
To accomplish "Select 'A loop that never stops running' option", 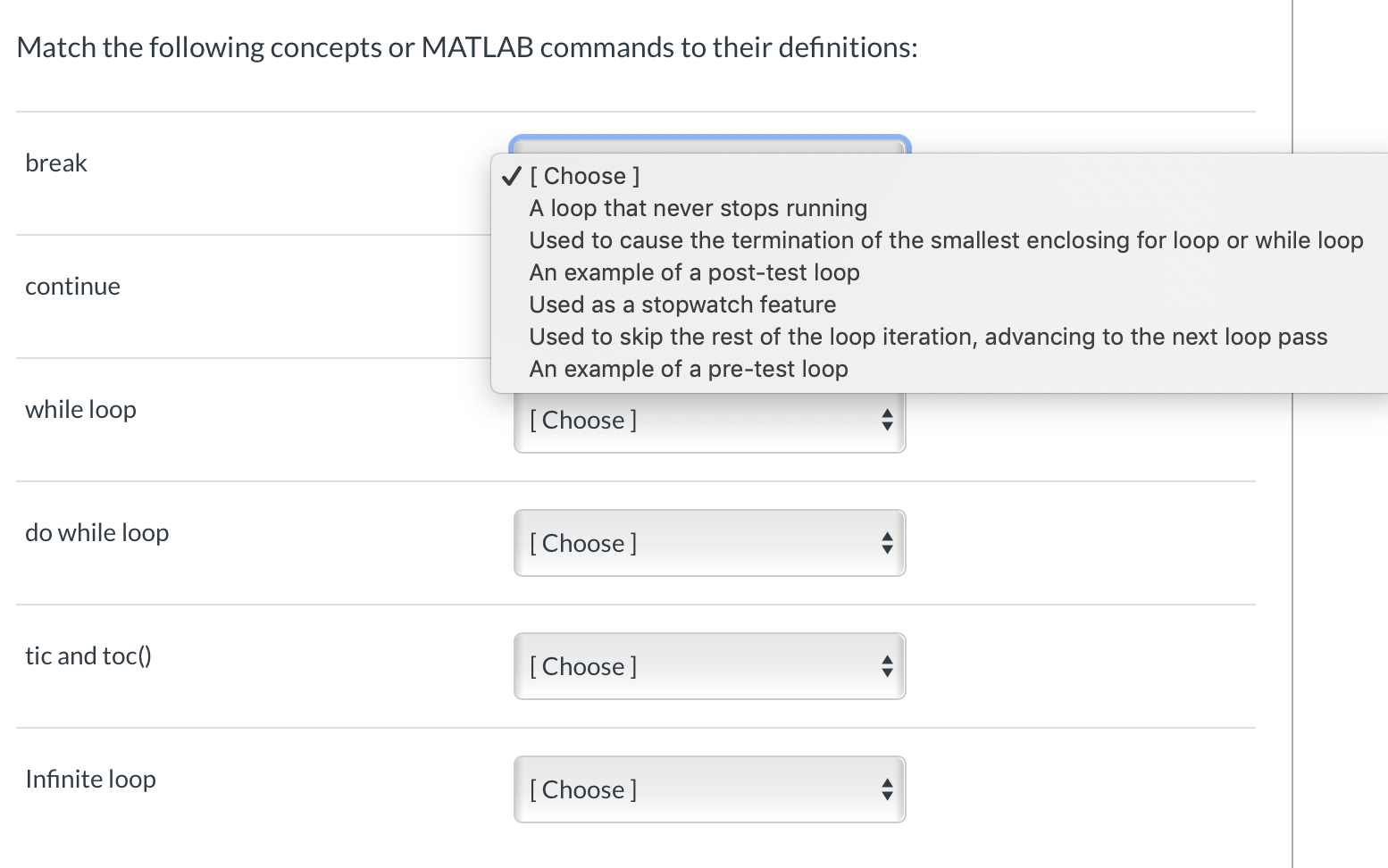I will (698, 208).
